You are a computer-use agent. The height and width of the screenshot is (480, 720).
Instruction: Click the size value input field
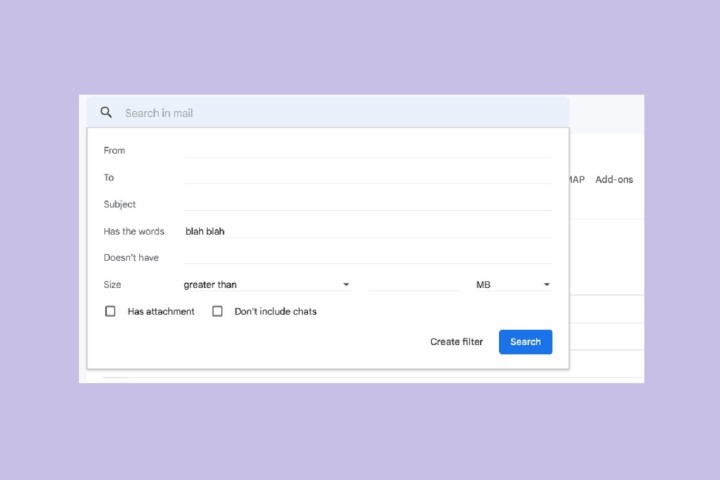[x=414, y=284]
